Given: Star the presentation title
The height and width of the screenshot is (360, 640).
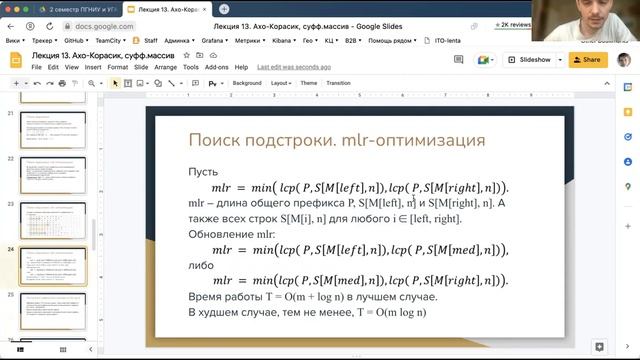Looking at the screenshot, I should tap(187, 55).
